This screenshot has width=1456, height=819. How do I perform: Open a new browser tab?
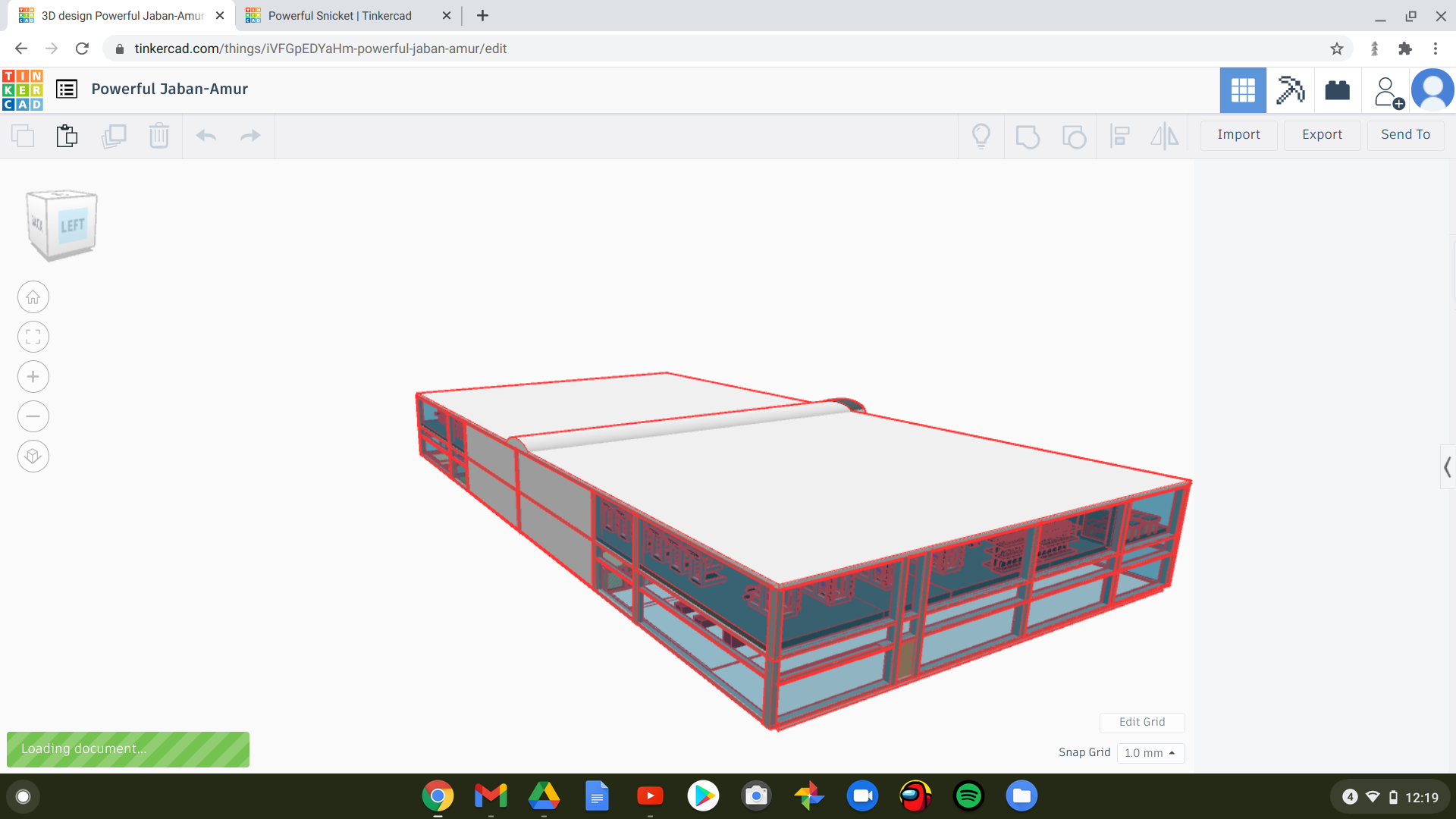tap(482, 16)
